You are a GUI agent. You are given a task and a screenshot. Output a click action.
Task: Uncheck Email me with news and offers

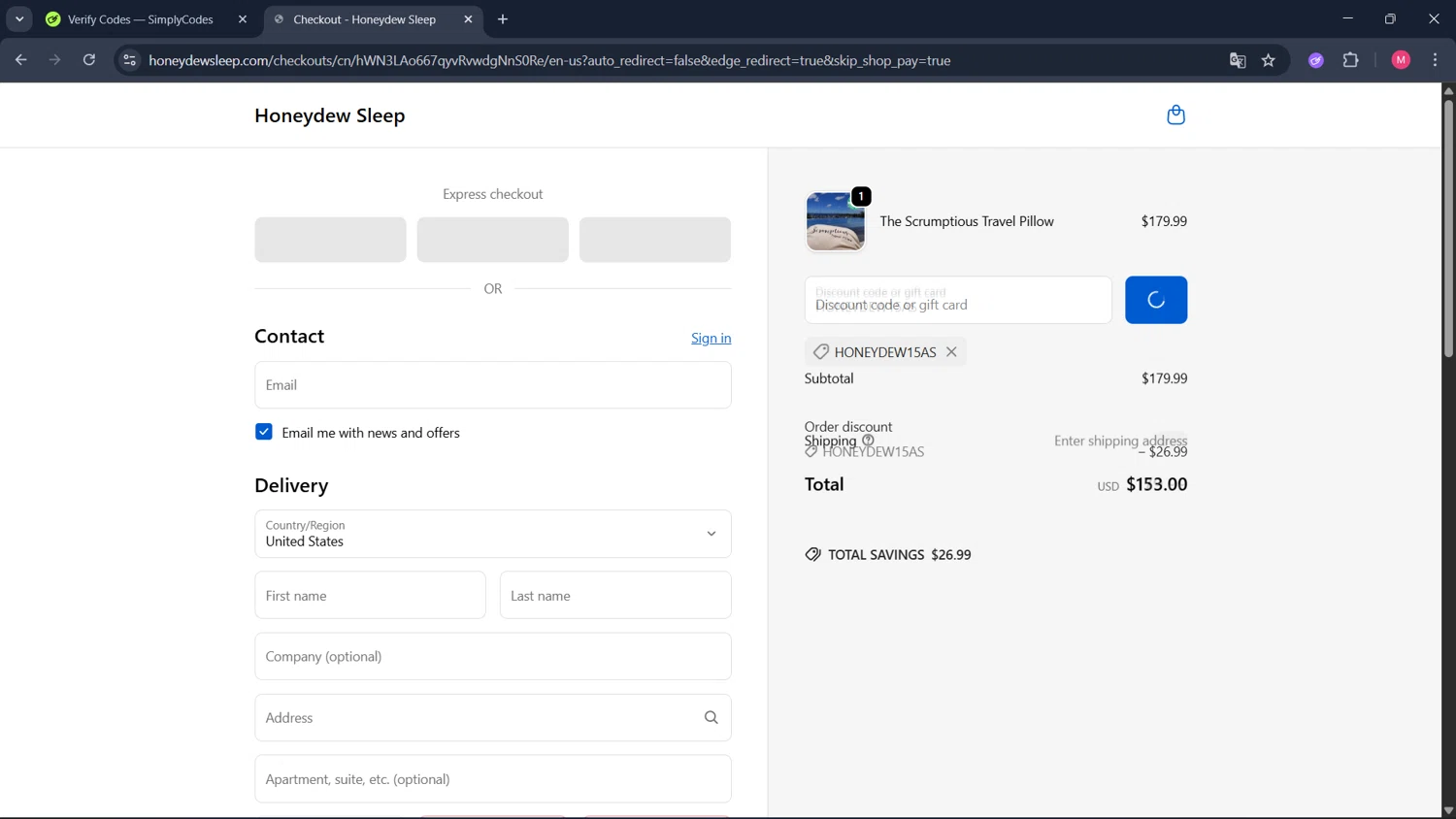[x=264, y=432]
